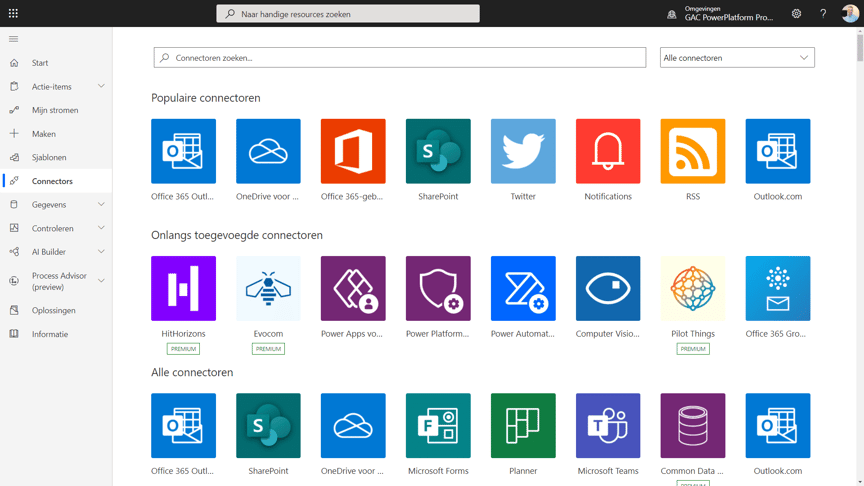Screen dimensions: 864x486
Task: Click the Alle connectoren section heading
Action: [192, 372]
